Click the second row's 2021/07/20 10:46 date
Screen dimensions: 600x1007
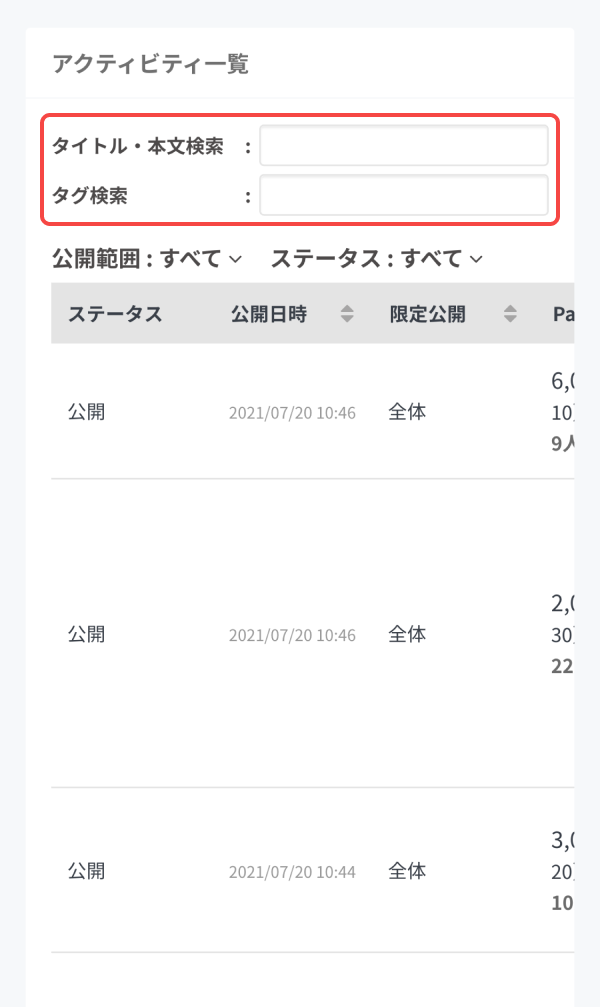click(292, 635)
